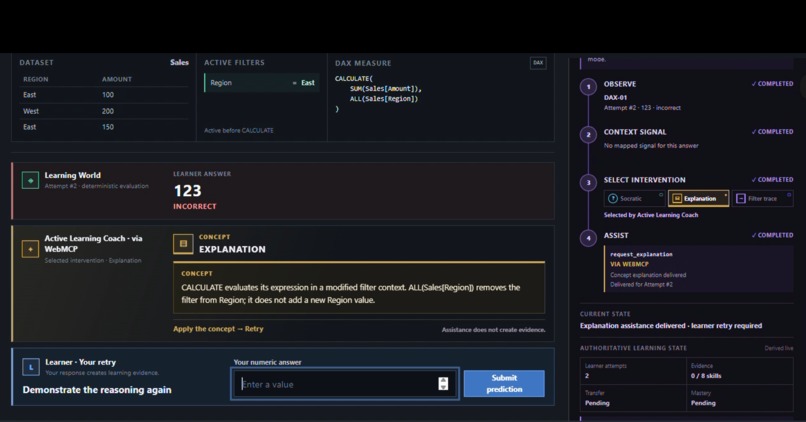Click 'Apply the concept → Retry' link
This screenshot has width=806, height=422.
pyautogui.click(x=218, y=329)
